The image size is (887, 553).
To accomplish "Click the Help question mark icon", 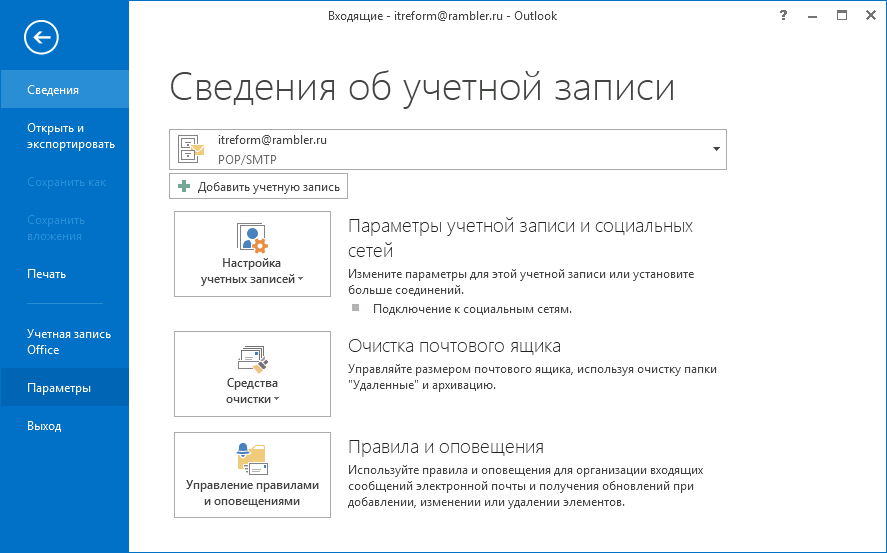I will click(783, 16).
